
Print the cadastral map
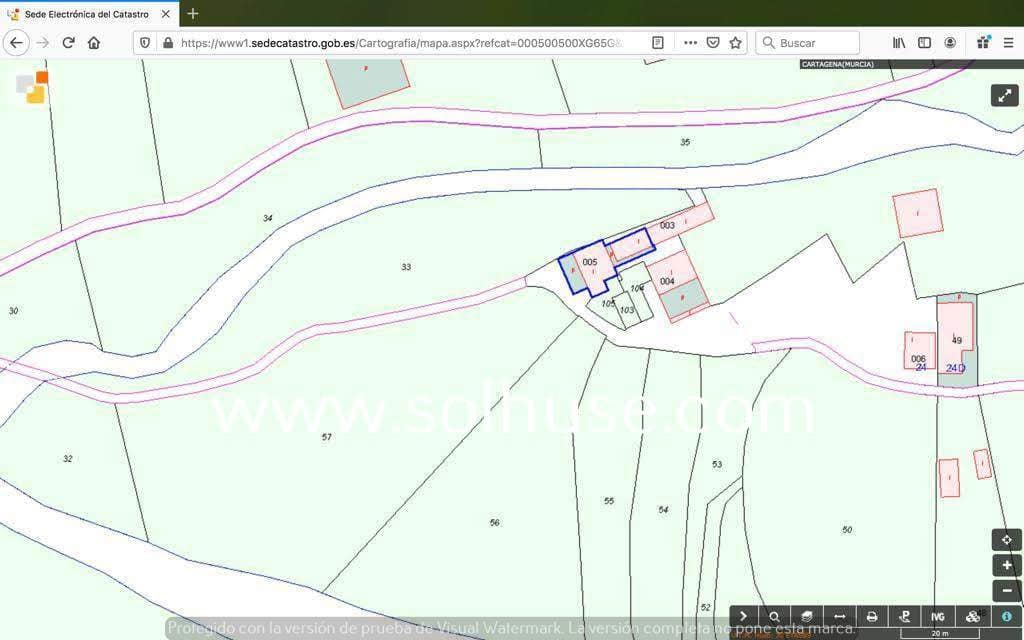872,616
